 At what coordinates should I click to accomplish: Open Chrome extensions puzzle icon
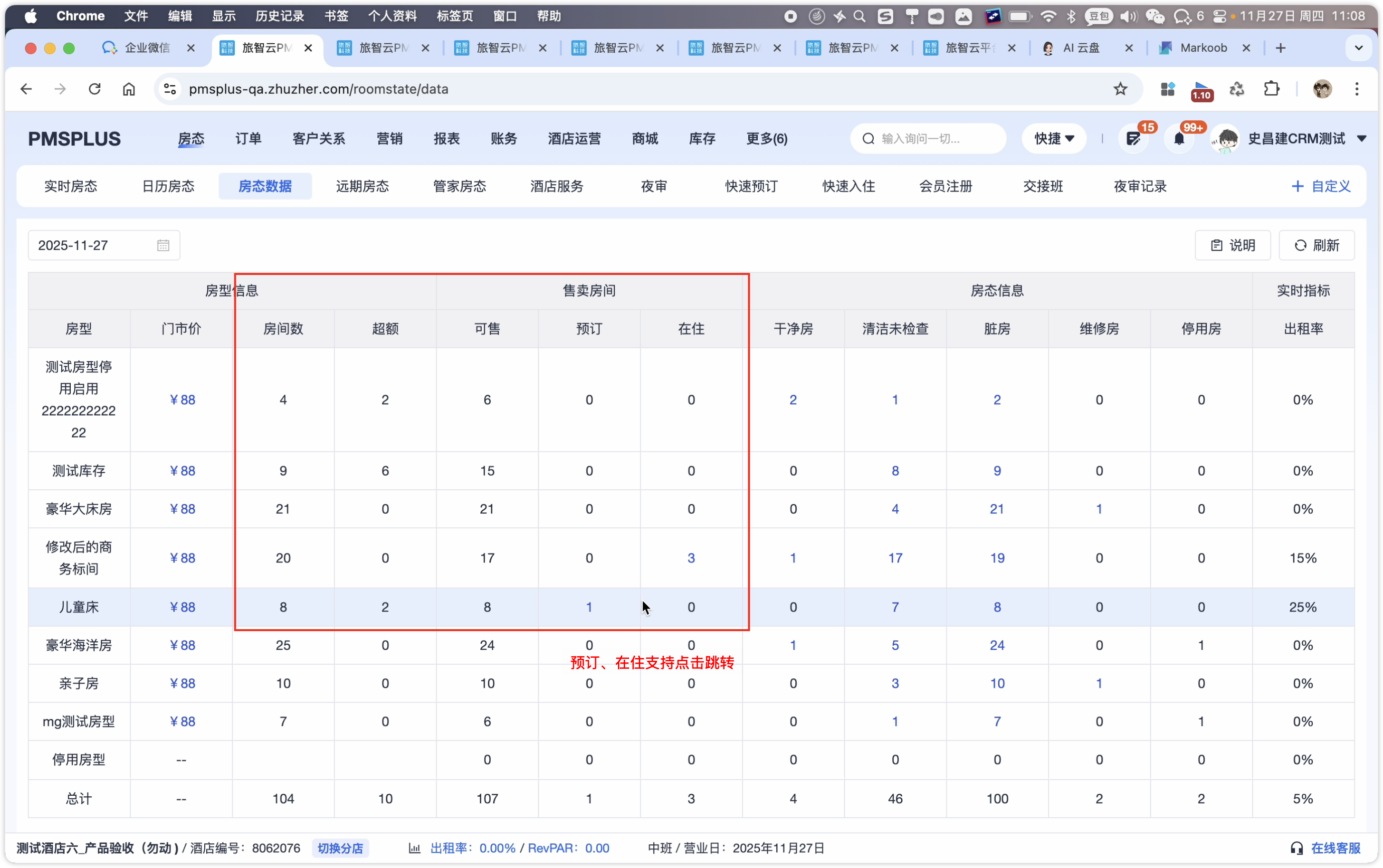click(1272, 89)
